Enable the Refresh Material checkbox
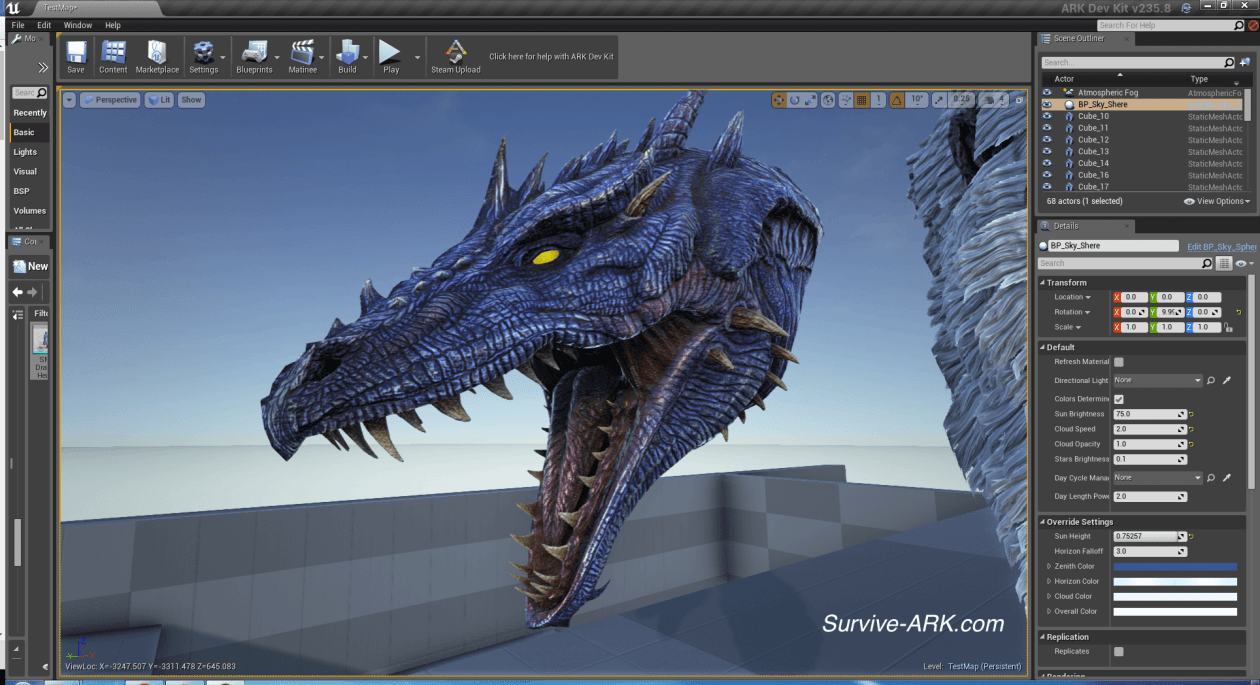The height and width of the screenshot is (685, 1260). 1119,362
